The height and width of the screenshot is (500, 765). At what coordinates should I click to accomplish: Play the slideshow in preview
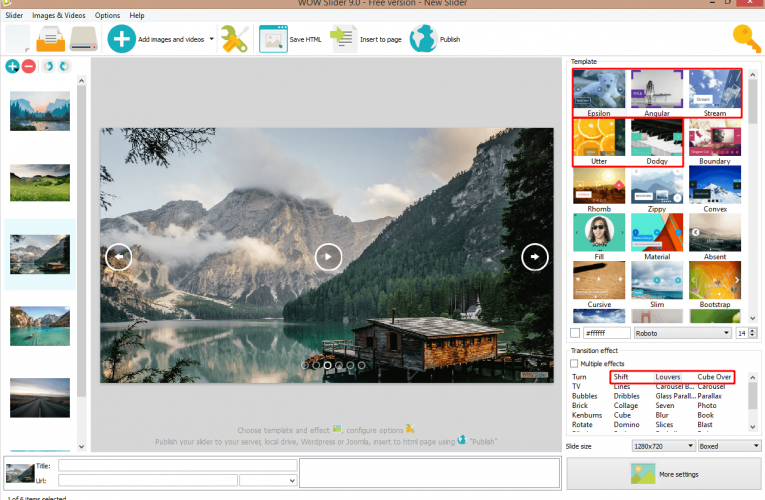328,257
